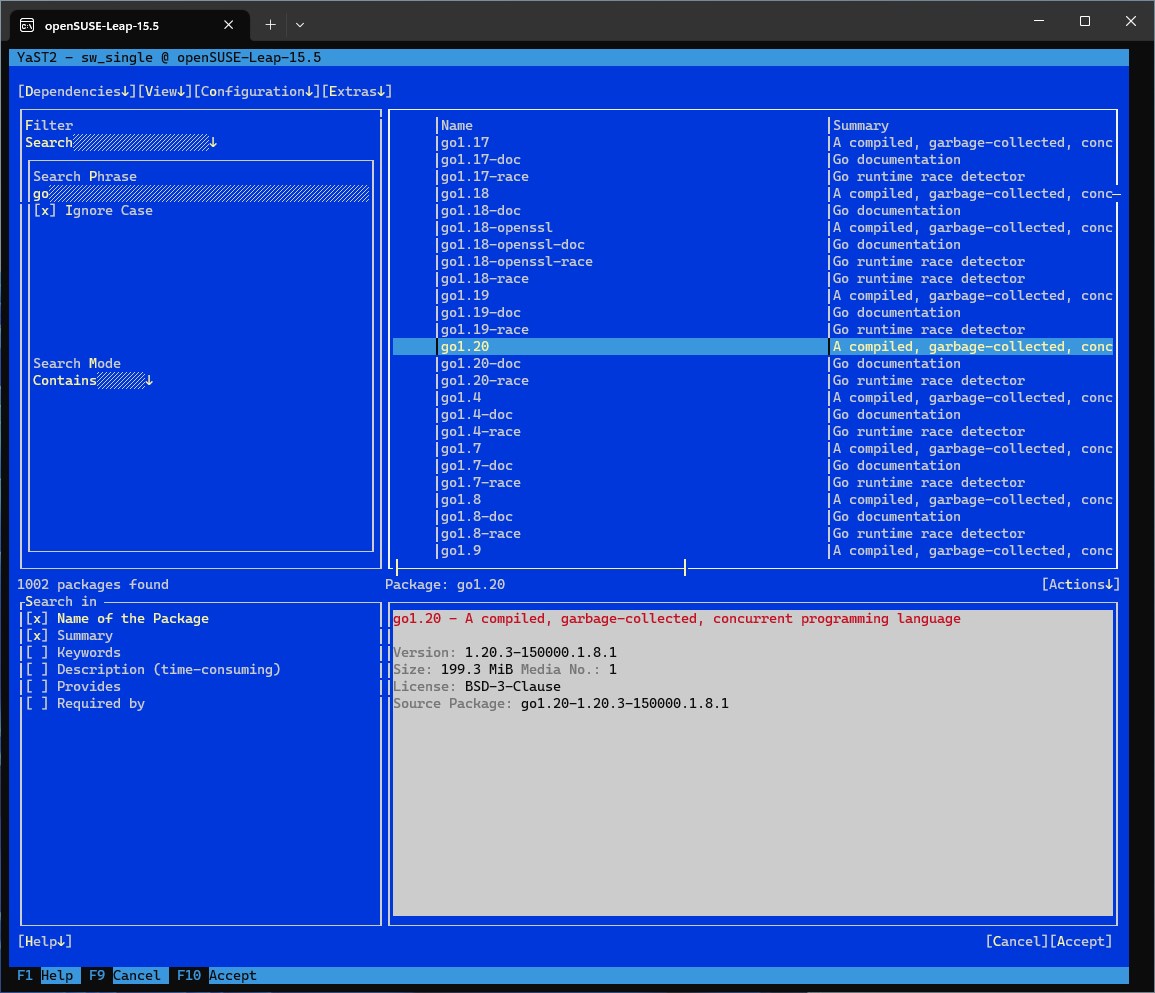Select the go1.18-openssl-race package row
This screenshot has height=993, width=1155.
753,262
